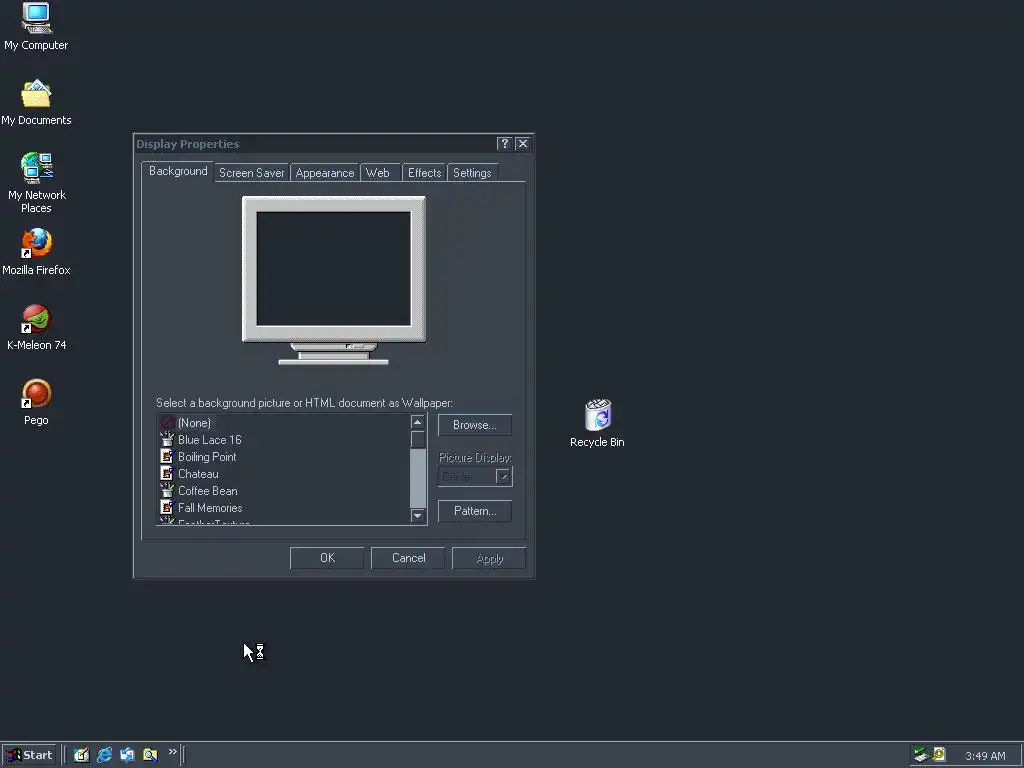Click the Coffee Bean file icon

pyautogui.click(x=167, y=490)
